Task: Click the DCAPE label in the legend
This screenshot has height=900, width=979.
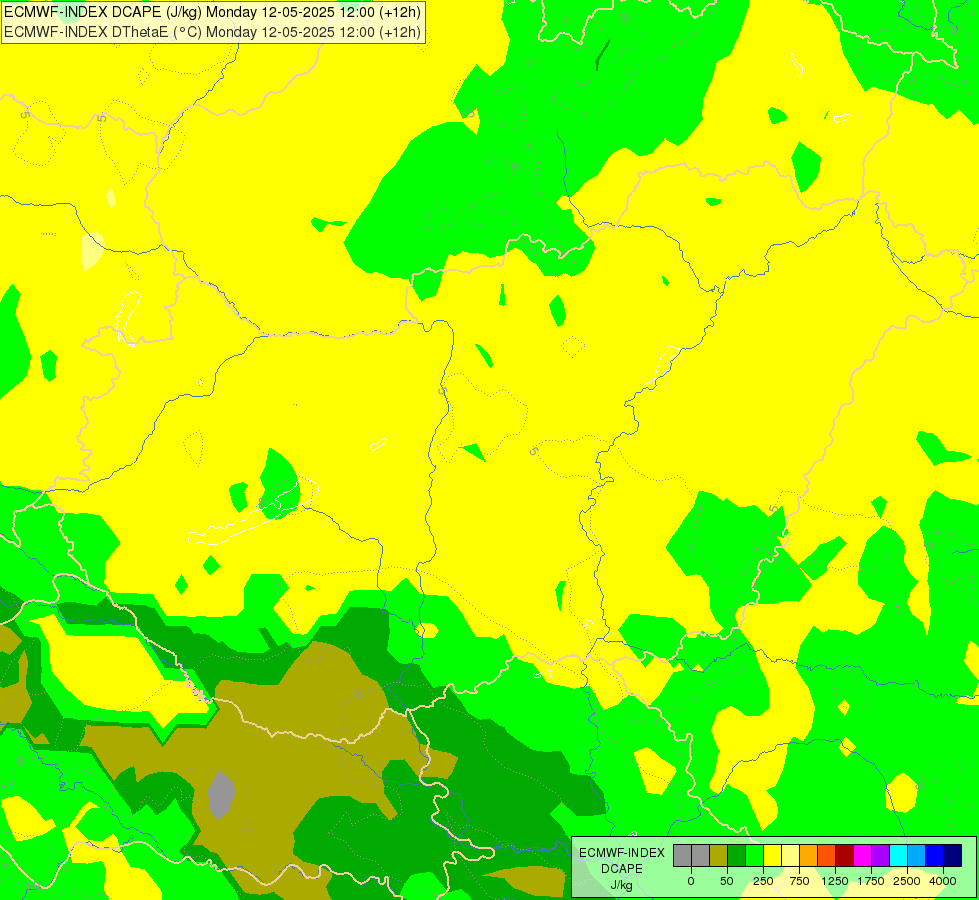Action: 622,869
